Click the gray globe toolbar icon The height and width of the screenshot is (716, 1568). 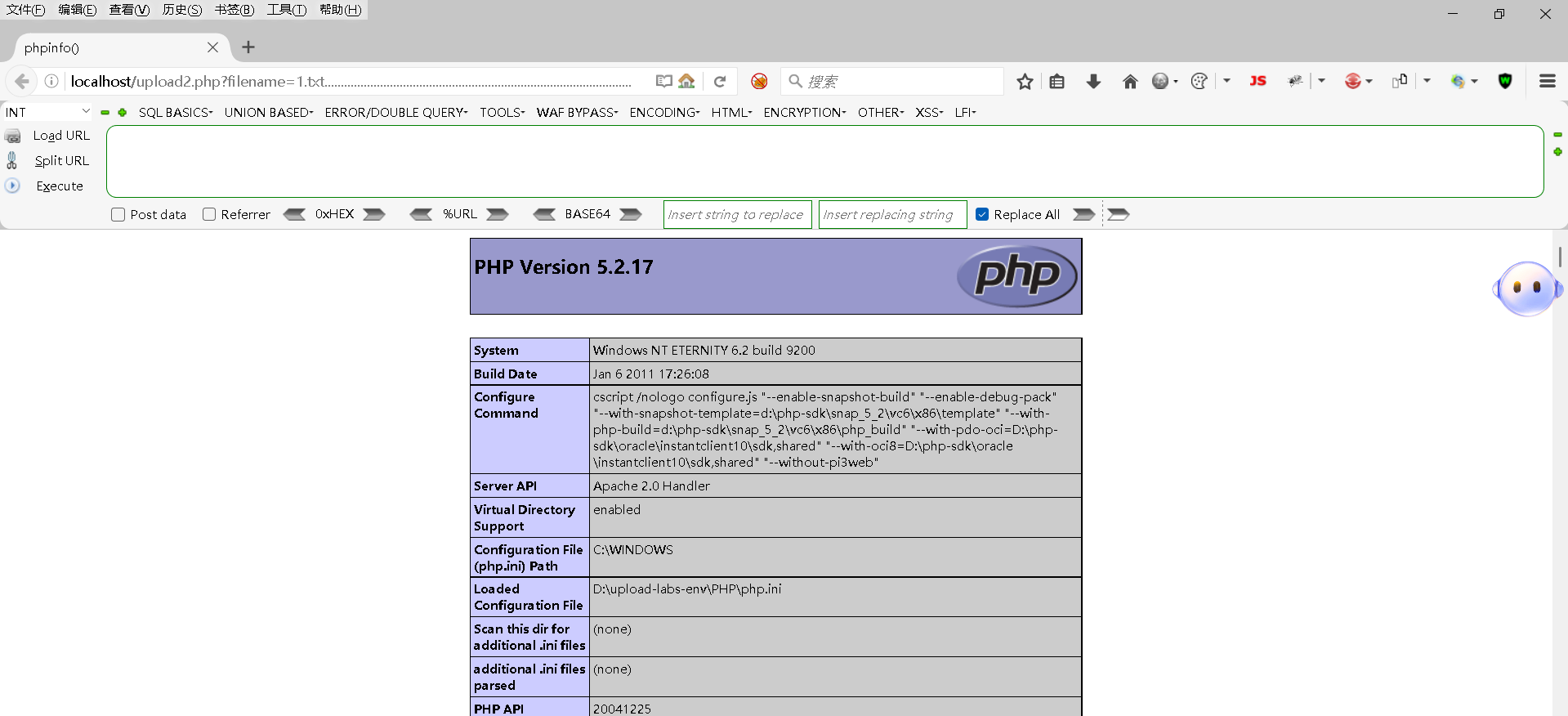[1159, 81]
